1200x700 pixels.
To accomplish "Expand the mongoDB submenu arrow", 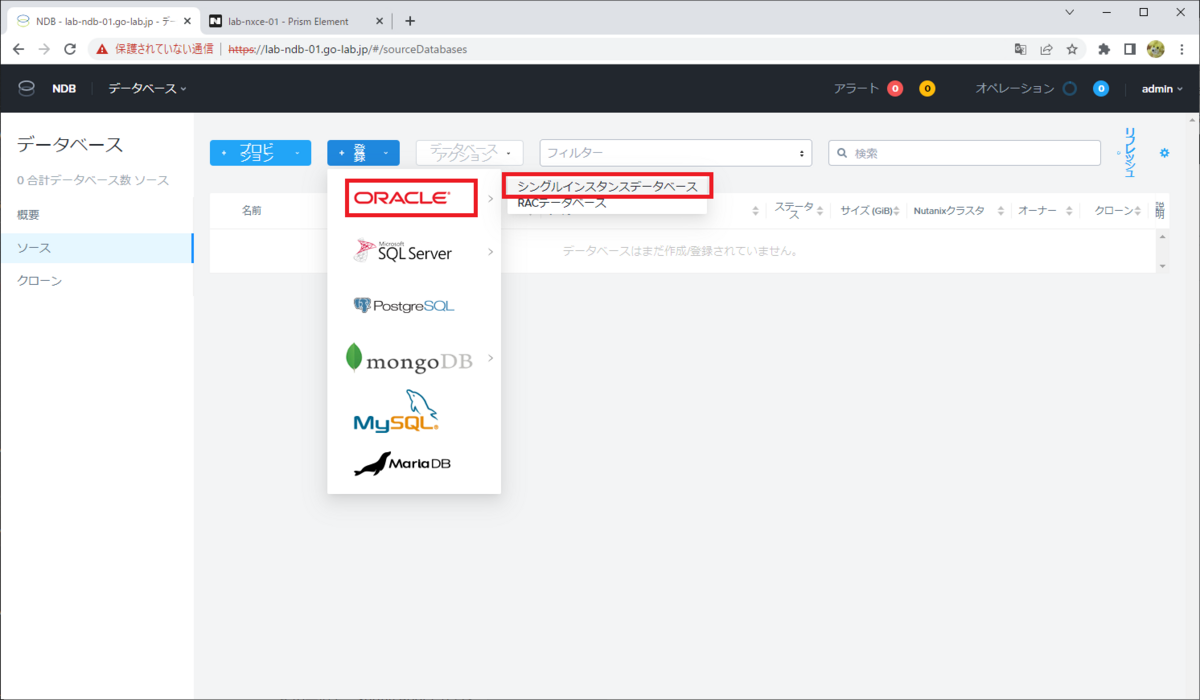I will (x=491, y=358).
